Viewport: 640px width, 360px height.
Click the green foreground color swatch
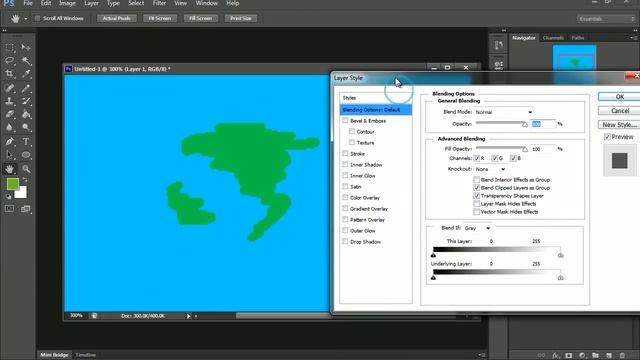[x=12, y=184]
